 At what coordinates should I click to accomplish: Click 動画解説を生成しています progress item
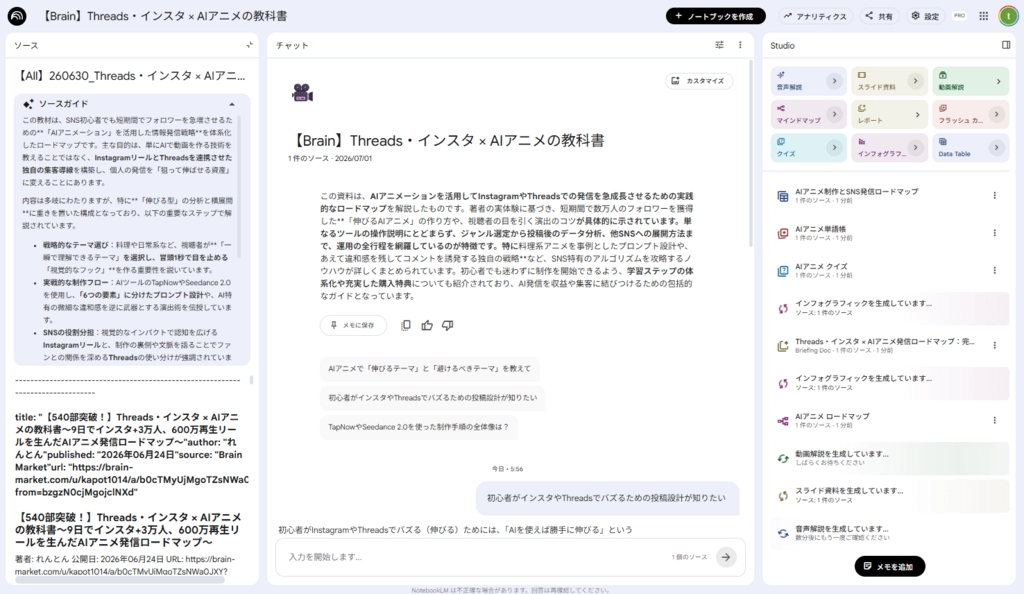click(889, 458)
